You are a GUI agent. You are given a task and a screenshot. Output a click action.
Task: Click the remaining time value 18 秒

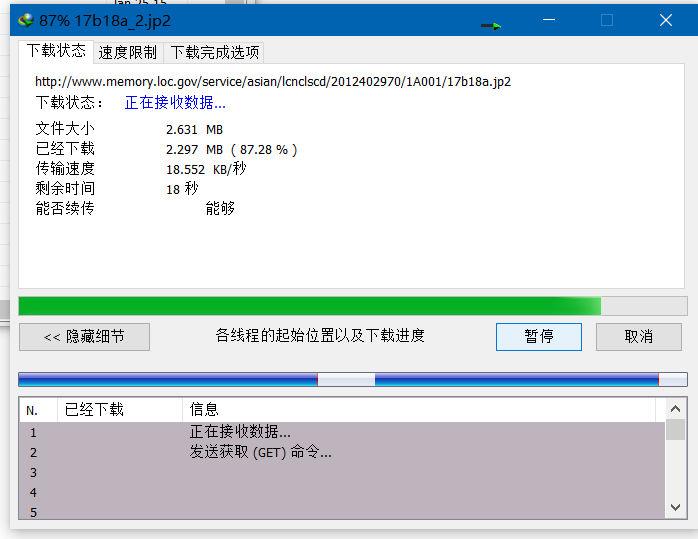tap(182, 189)
